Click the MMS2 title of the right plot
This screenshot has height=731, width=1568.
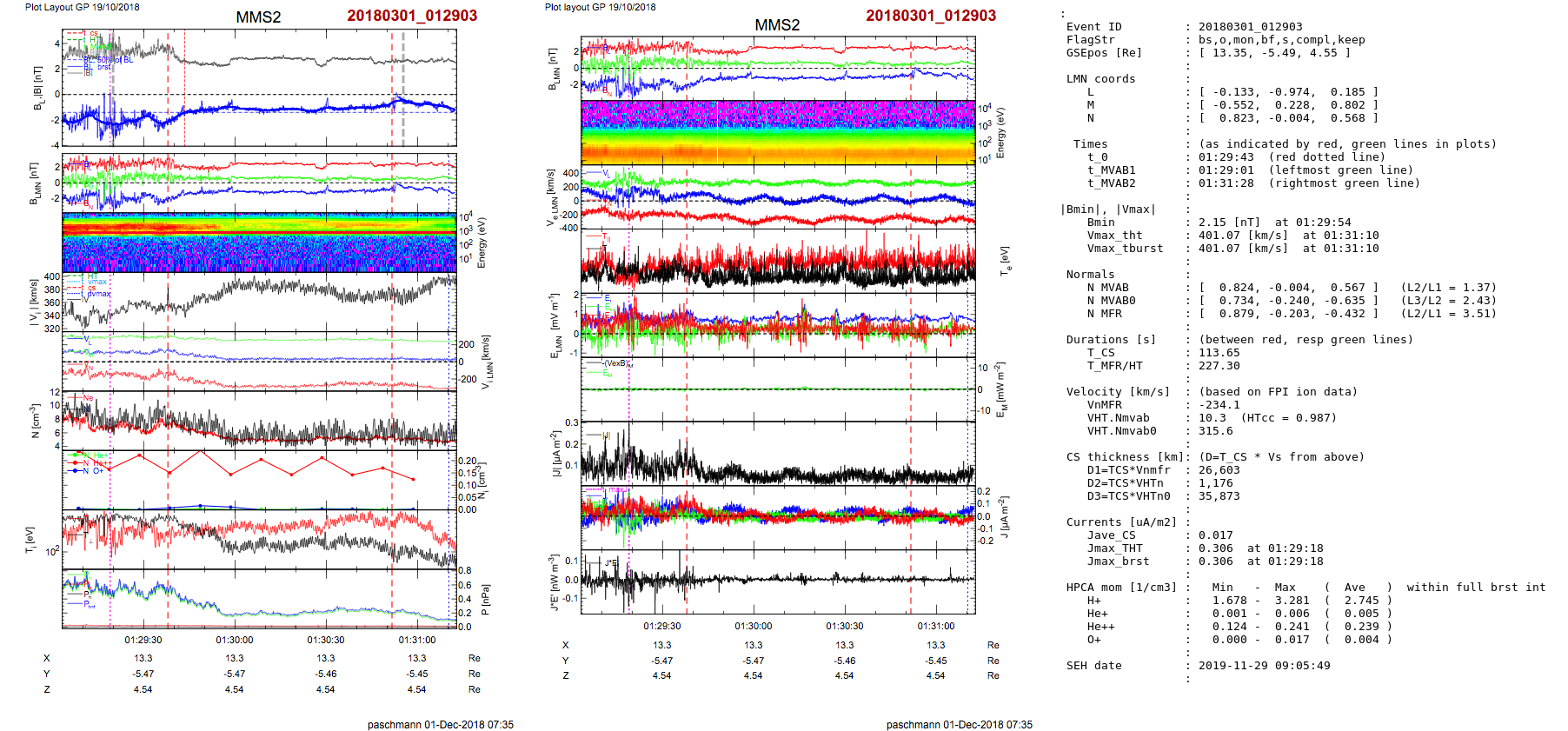pos(777,25)
